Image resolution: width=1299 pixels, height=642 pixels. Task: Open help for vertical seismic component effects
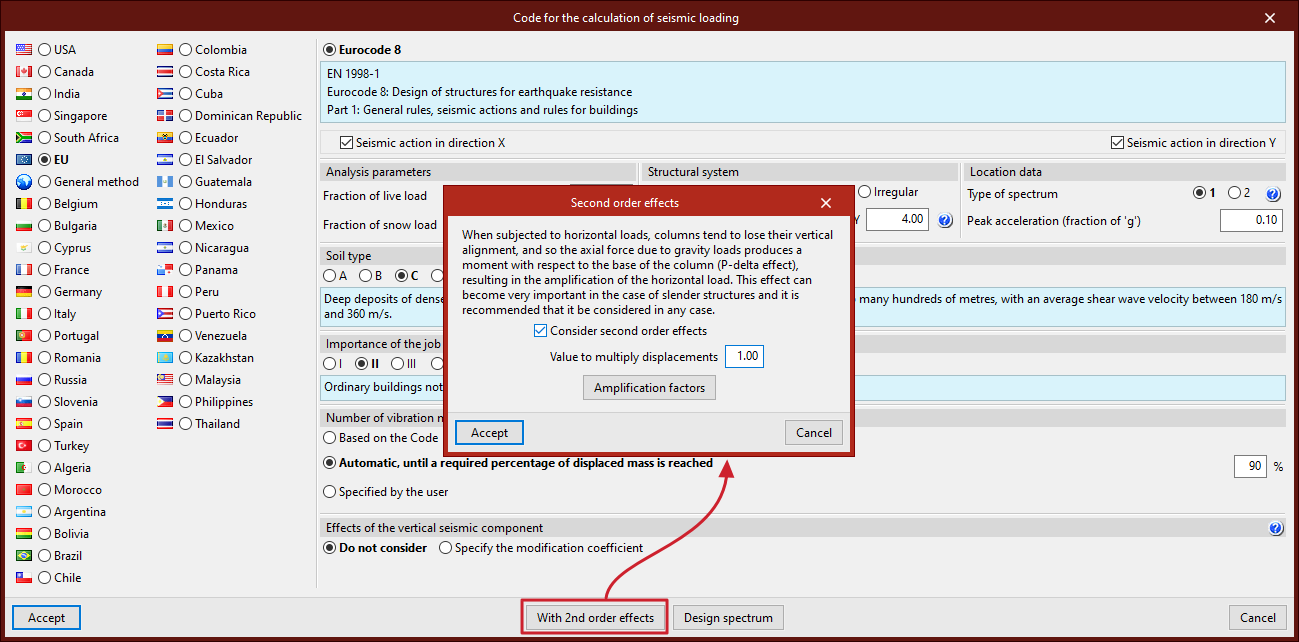(1275, 528)
